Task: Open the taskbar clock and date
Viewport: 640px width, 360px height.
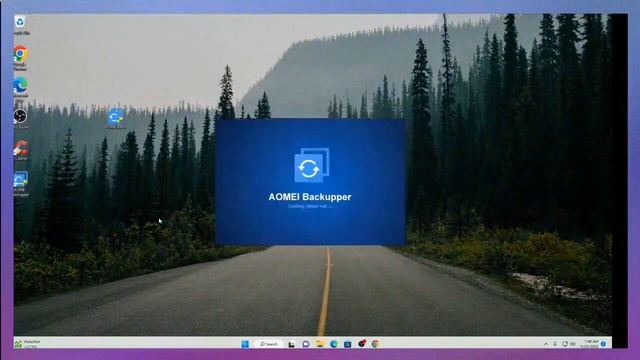Action: click(x=590, y=344)
